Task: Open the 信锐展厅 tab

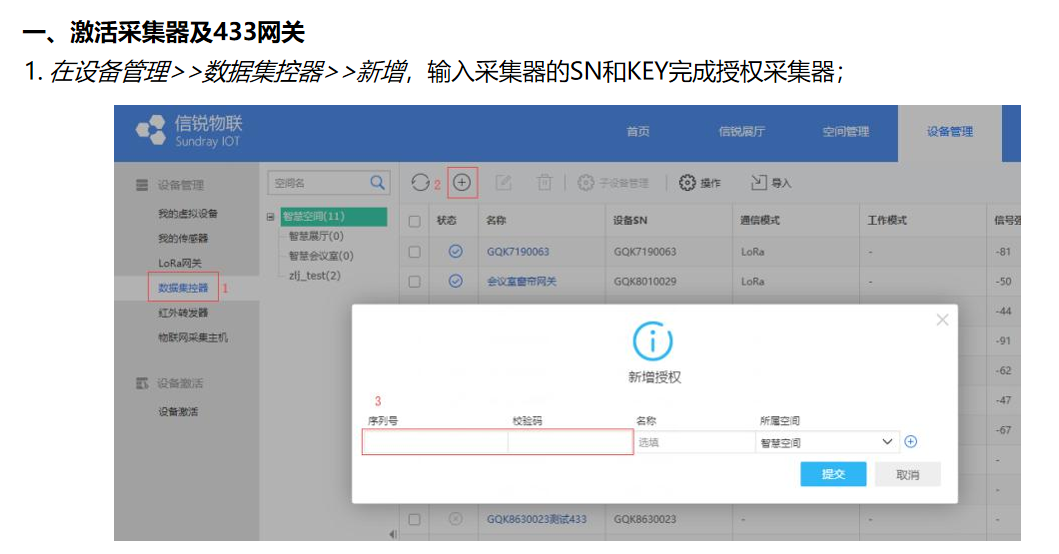Action: click(x=742, y=132)
